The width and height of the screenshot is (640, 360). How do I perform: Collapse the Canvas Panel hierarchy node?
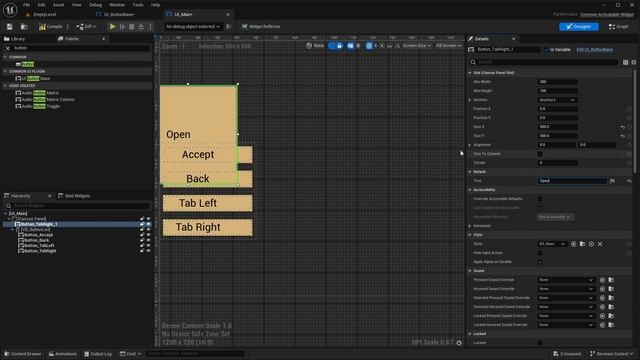9,219
